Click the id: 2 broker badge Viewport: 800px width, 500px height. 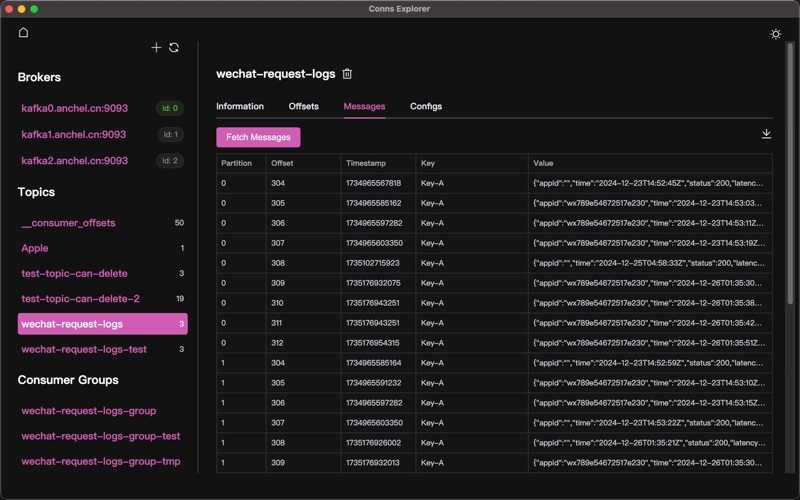[170, 161]
